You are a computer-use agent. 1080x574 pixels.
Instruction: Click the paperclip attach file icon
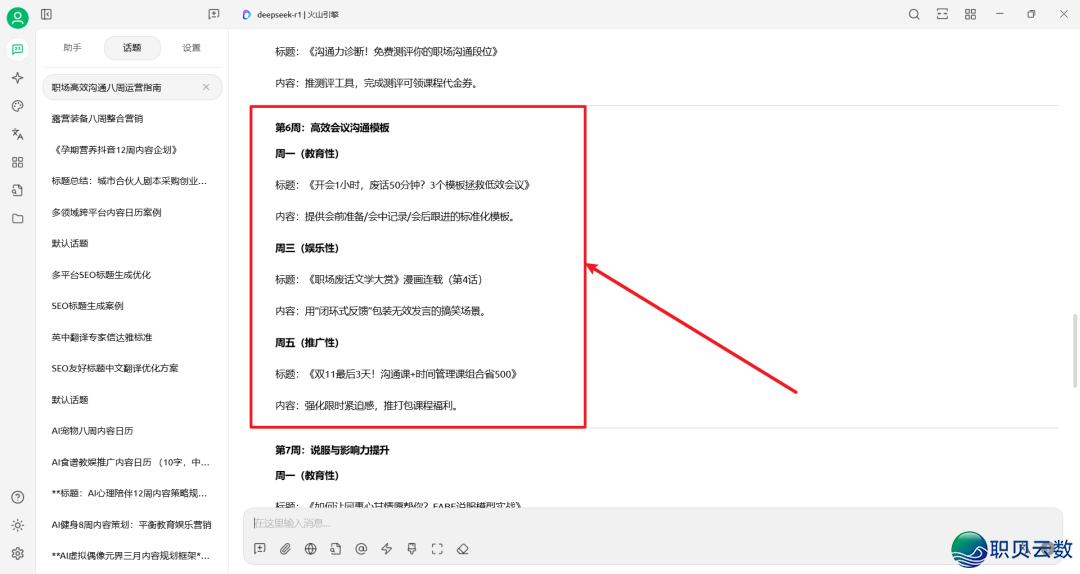(285, 549)
